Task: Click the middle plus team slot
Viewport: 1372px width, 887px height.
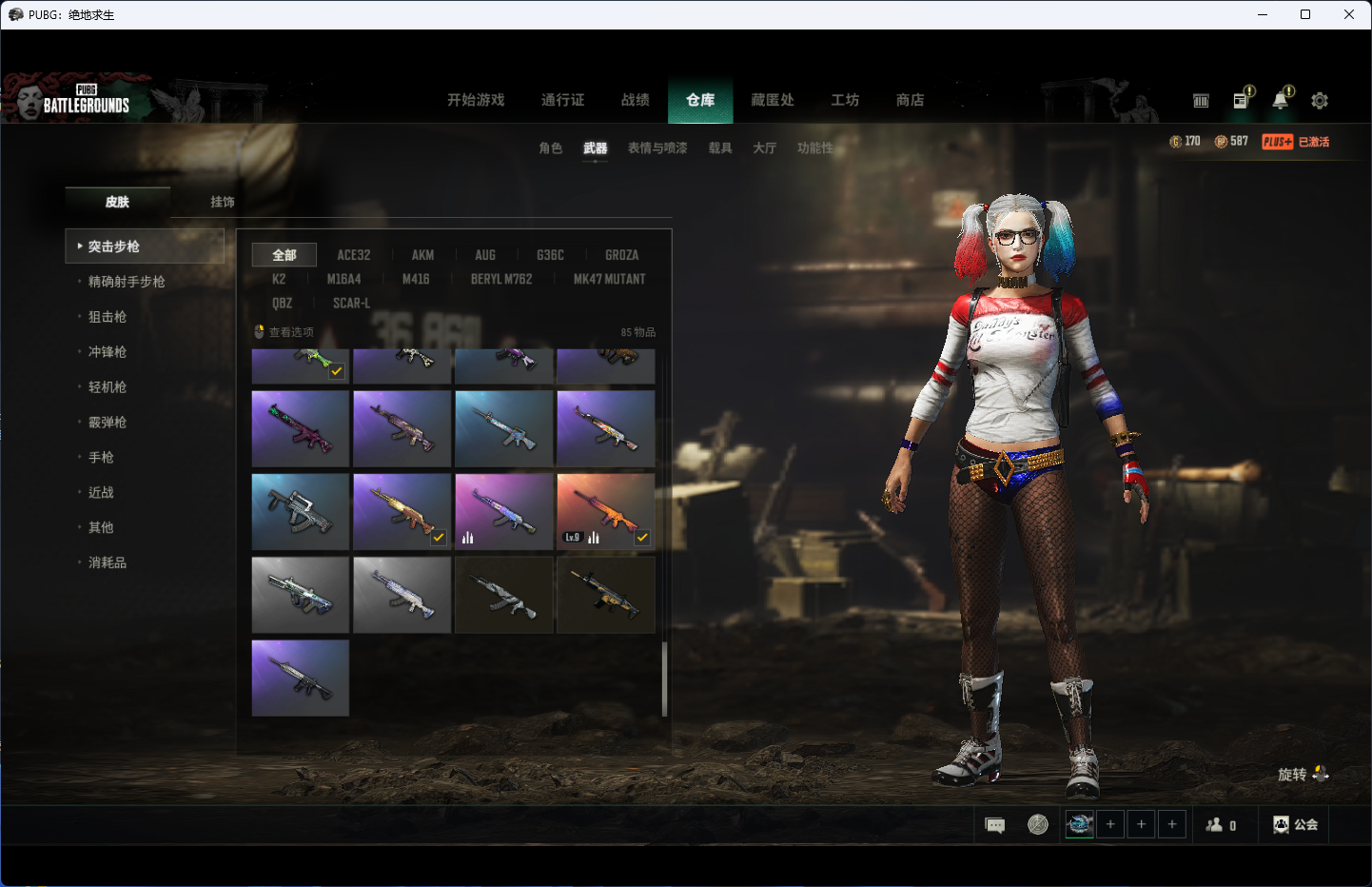Action: pos(1142,824)
